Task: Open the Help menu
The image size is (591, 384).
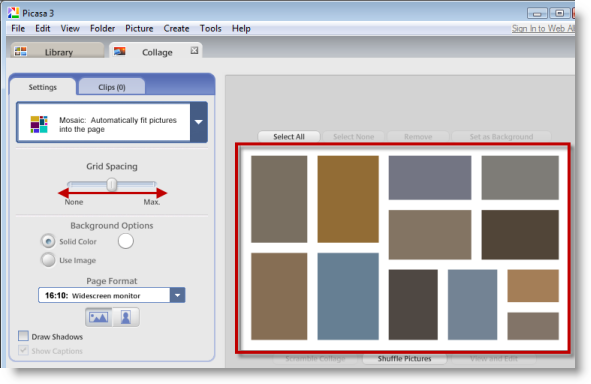Action: 241,29
